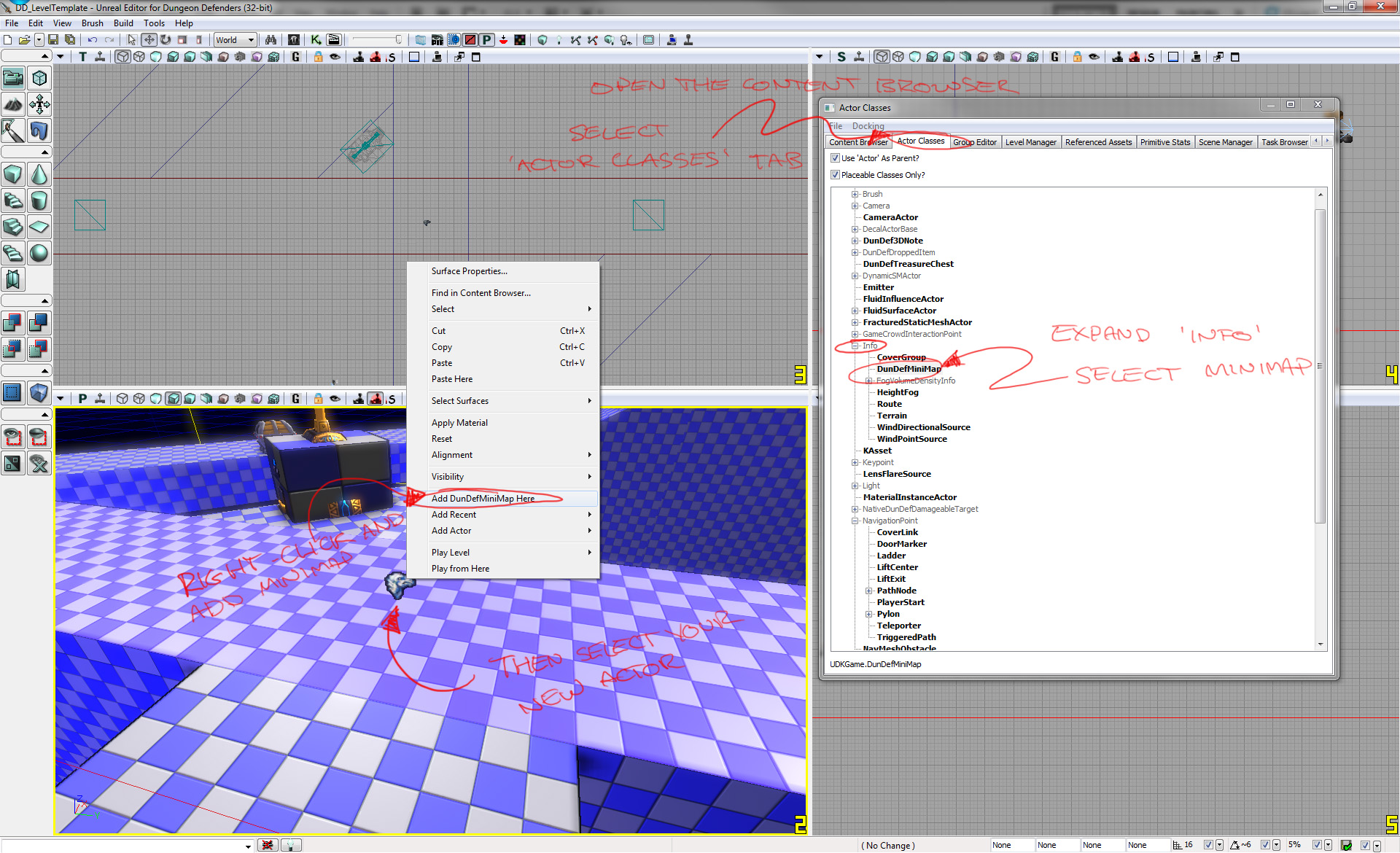Expand the Keypoint class tree node
Viewport: 1400px width, 853px height.
point(855,462)
